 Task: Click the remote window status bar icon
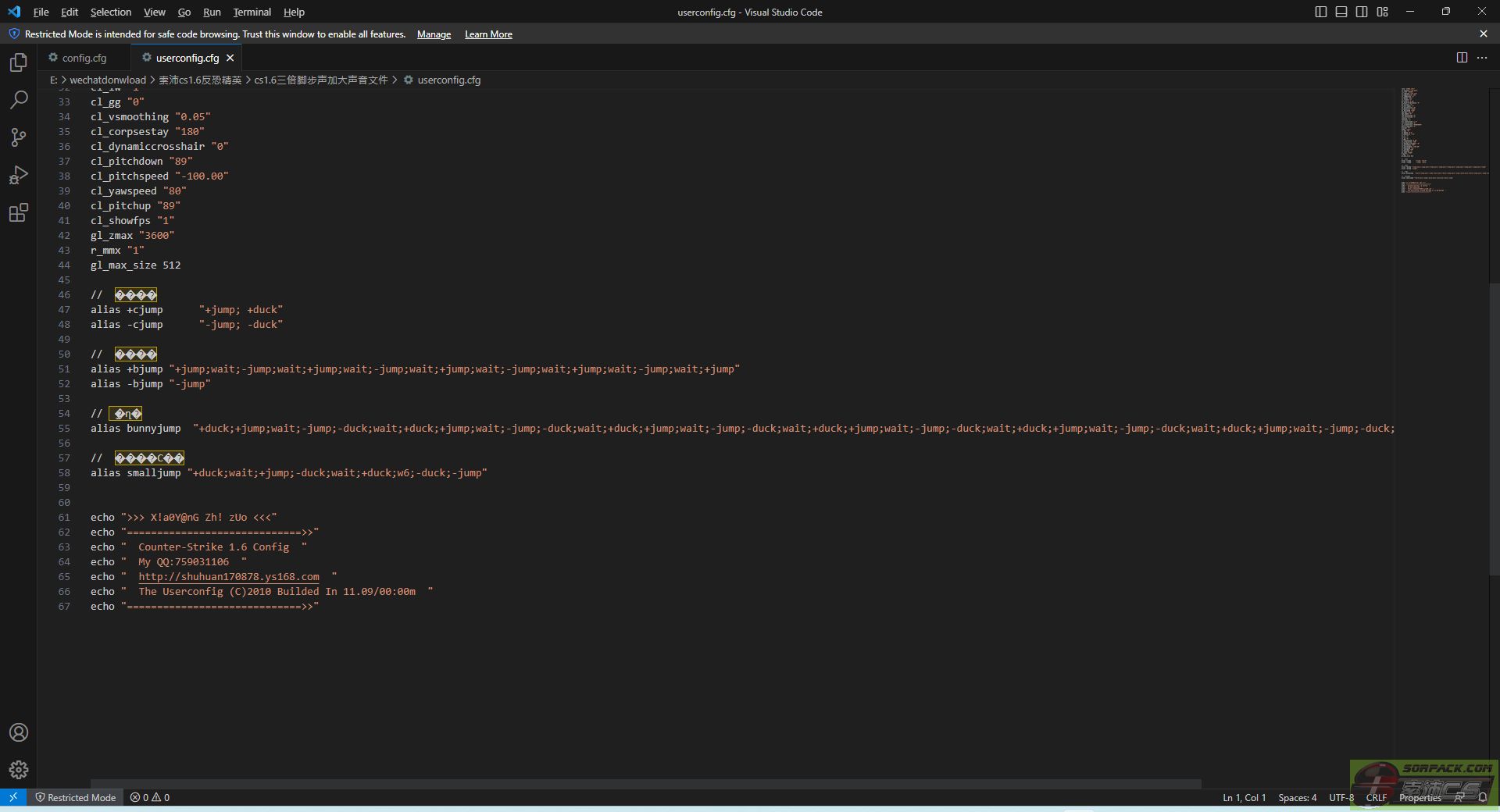(x=13, y=797)
